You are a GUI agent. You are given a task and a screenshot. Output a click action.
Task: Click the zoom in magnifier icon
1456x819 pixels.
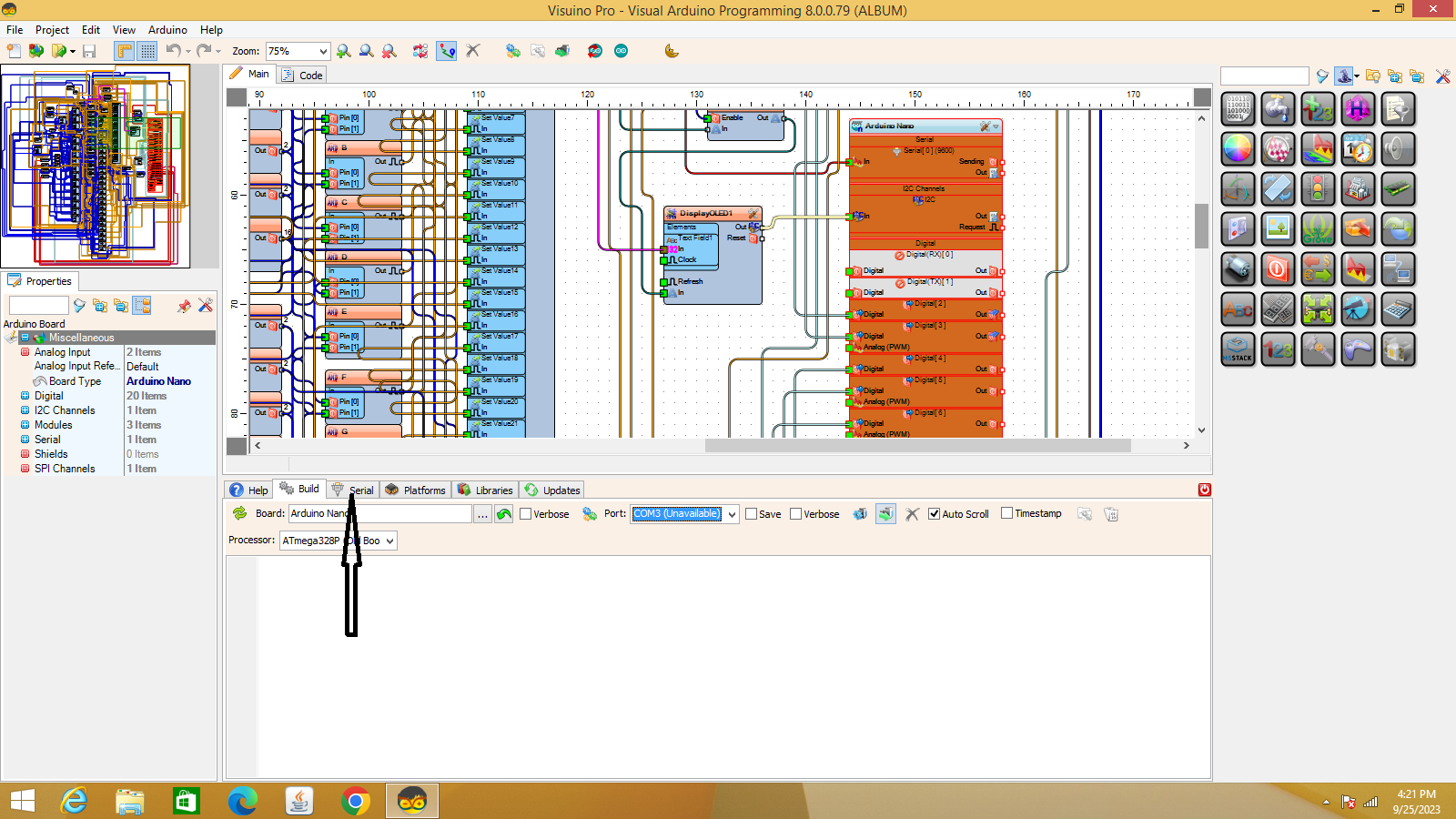pyautogui.click(x=344, y=52)
